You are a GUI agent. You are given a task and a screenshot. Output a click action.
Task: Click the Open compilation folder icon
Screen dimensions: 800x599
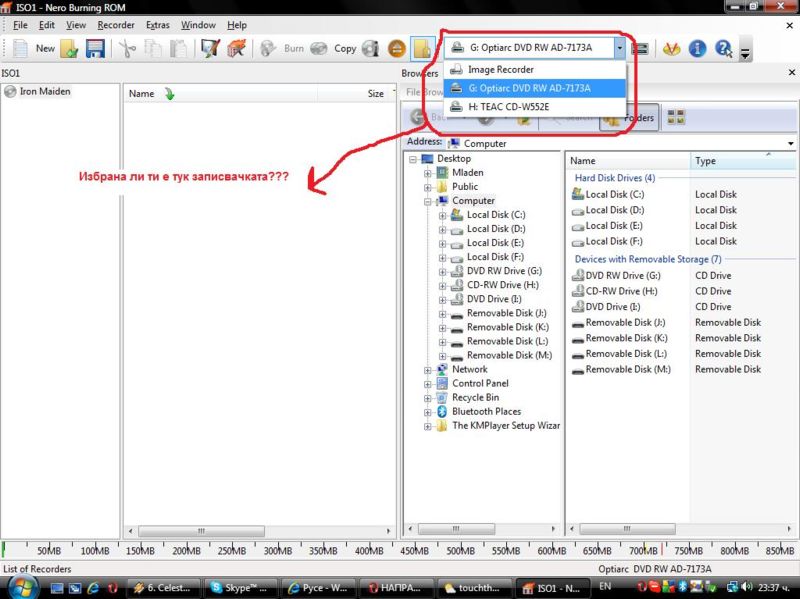click(69, 49)
